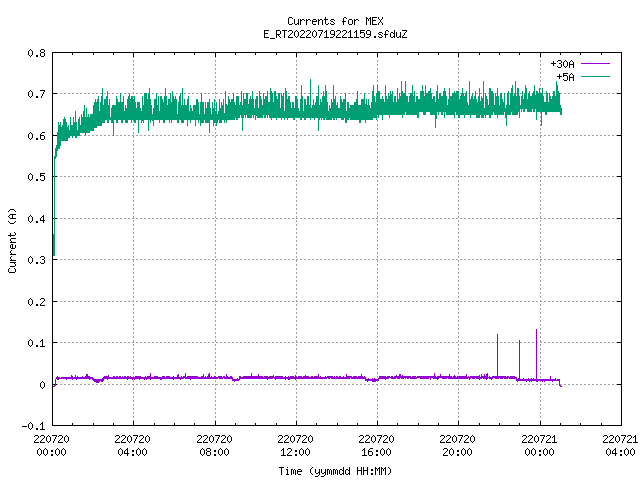
Task: Click the first purple +30A spike near 0.12
Action: pos(498,355)
